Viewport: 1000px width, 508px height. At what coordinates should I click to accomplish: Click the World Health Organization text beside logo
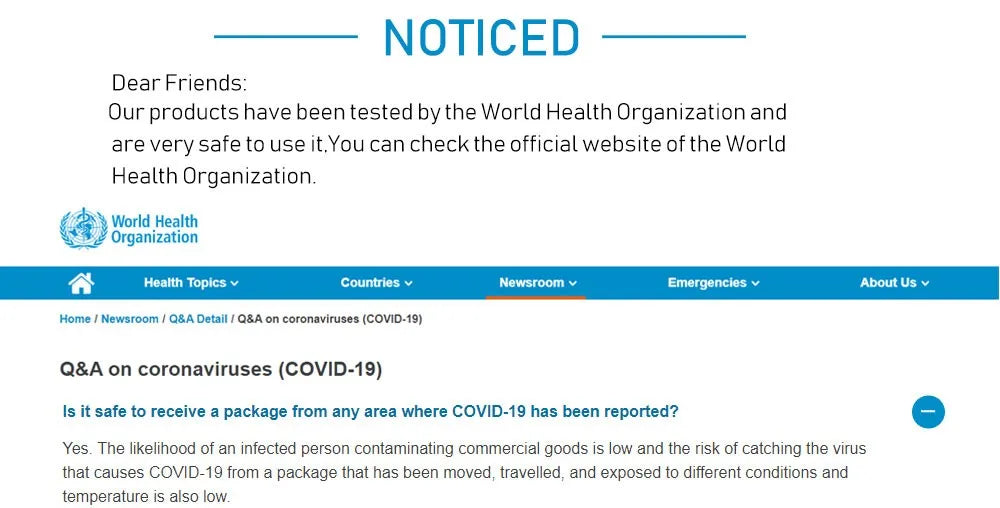(154, 229)
